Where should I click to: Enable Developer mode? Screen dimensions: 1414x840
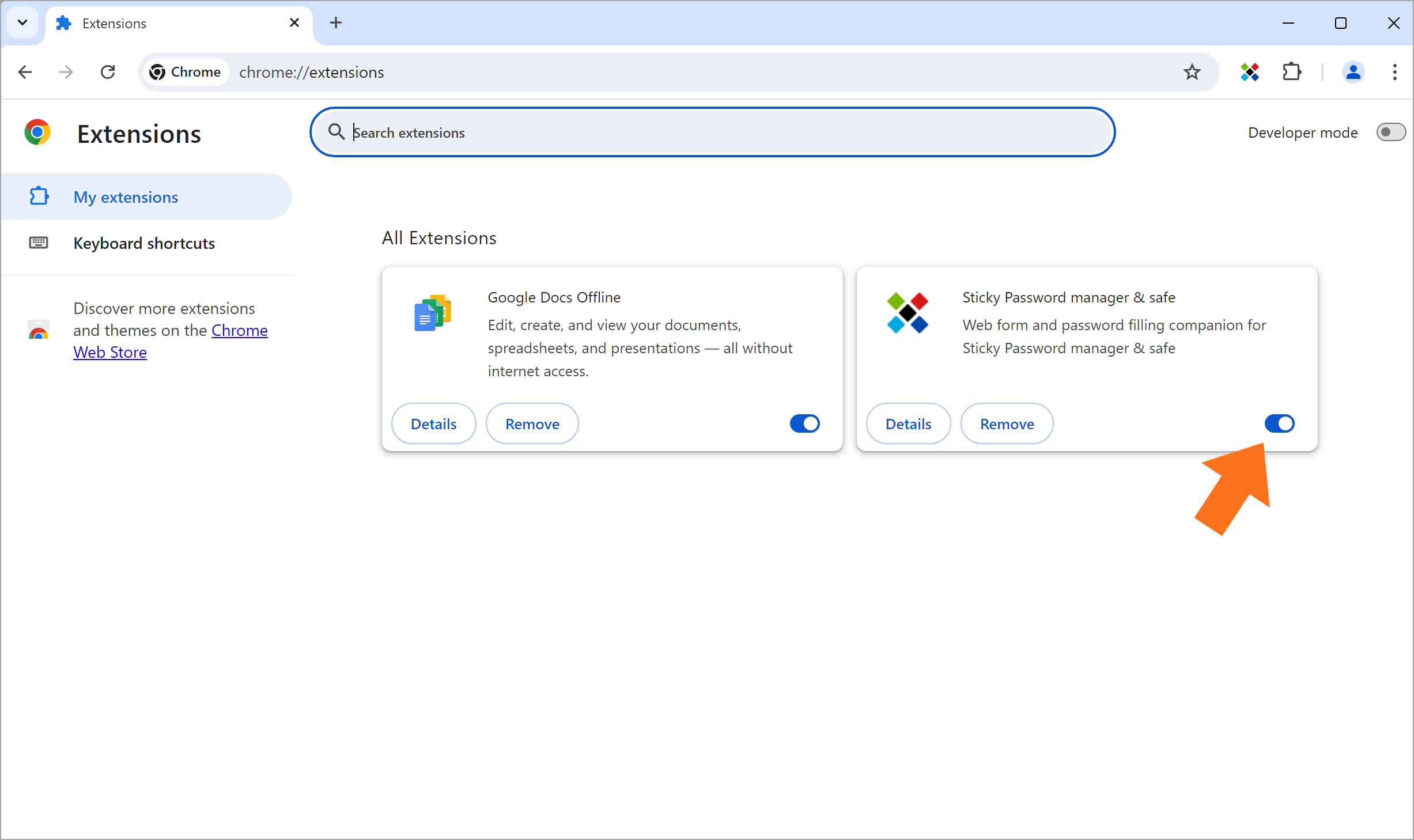point(1390,132)
